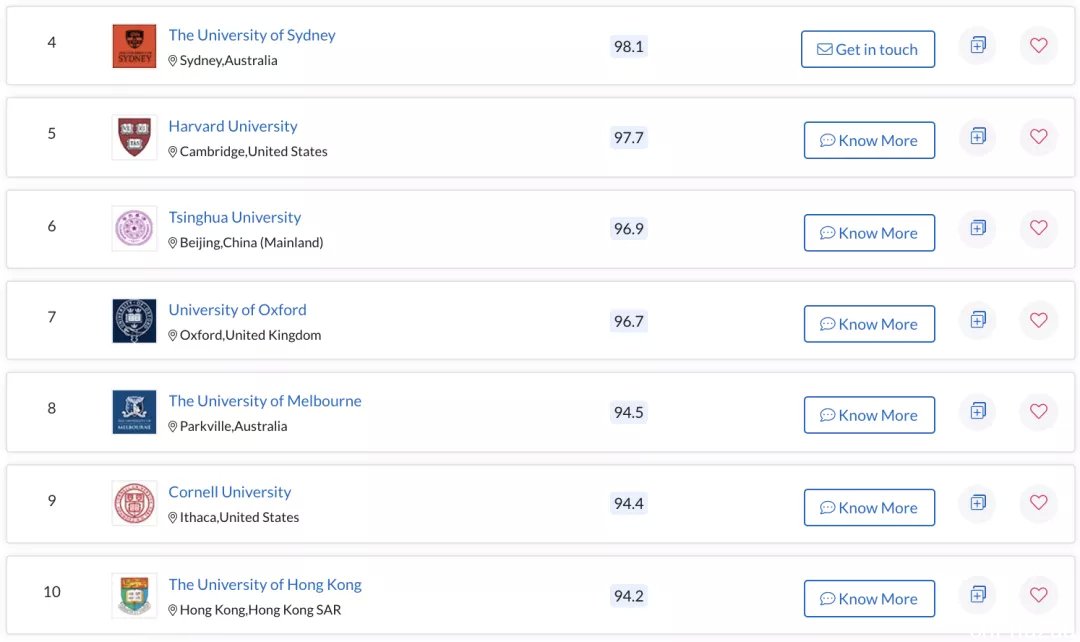
Task: Click Know More for University of Hong Kong
Action: [869, 599]
